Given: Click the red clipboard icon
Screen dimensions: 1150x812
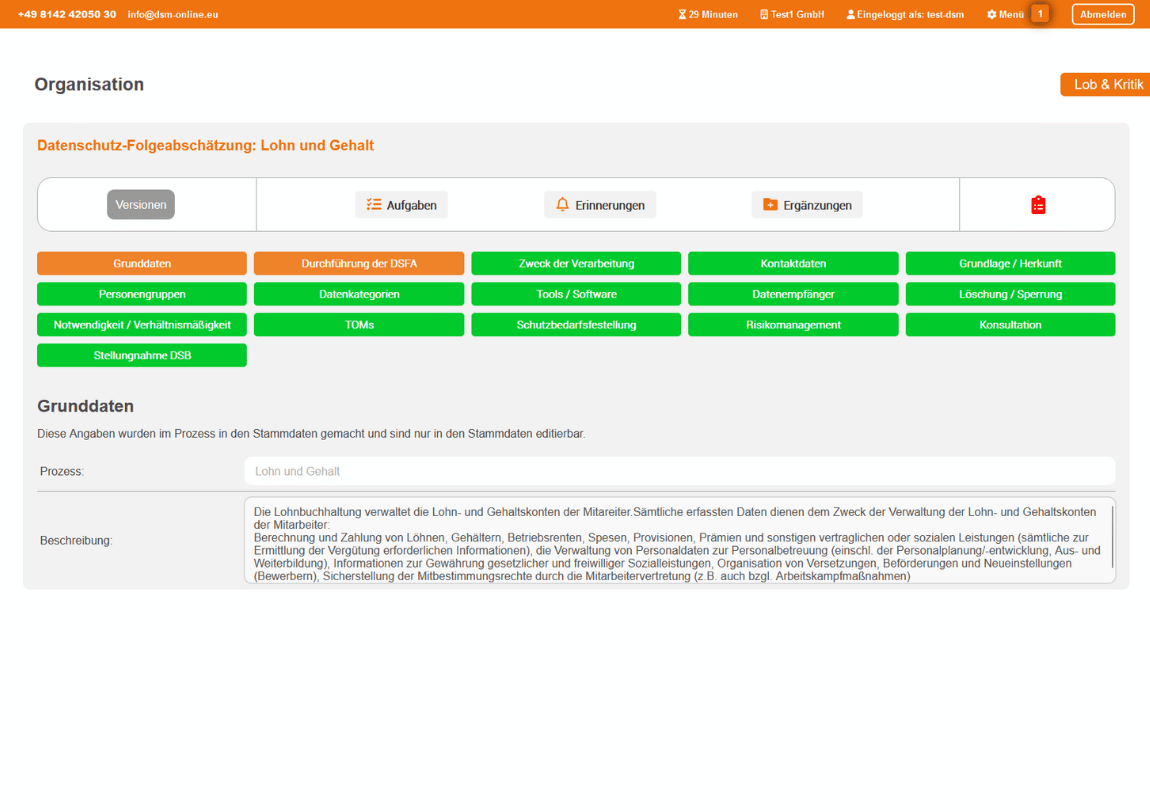Looking at the screenshot, I should tap(1038, 205).
